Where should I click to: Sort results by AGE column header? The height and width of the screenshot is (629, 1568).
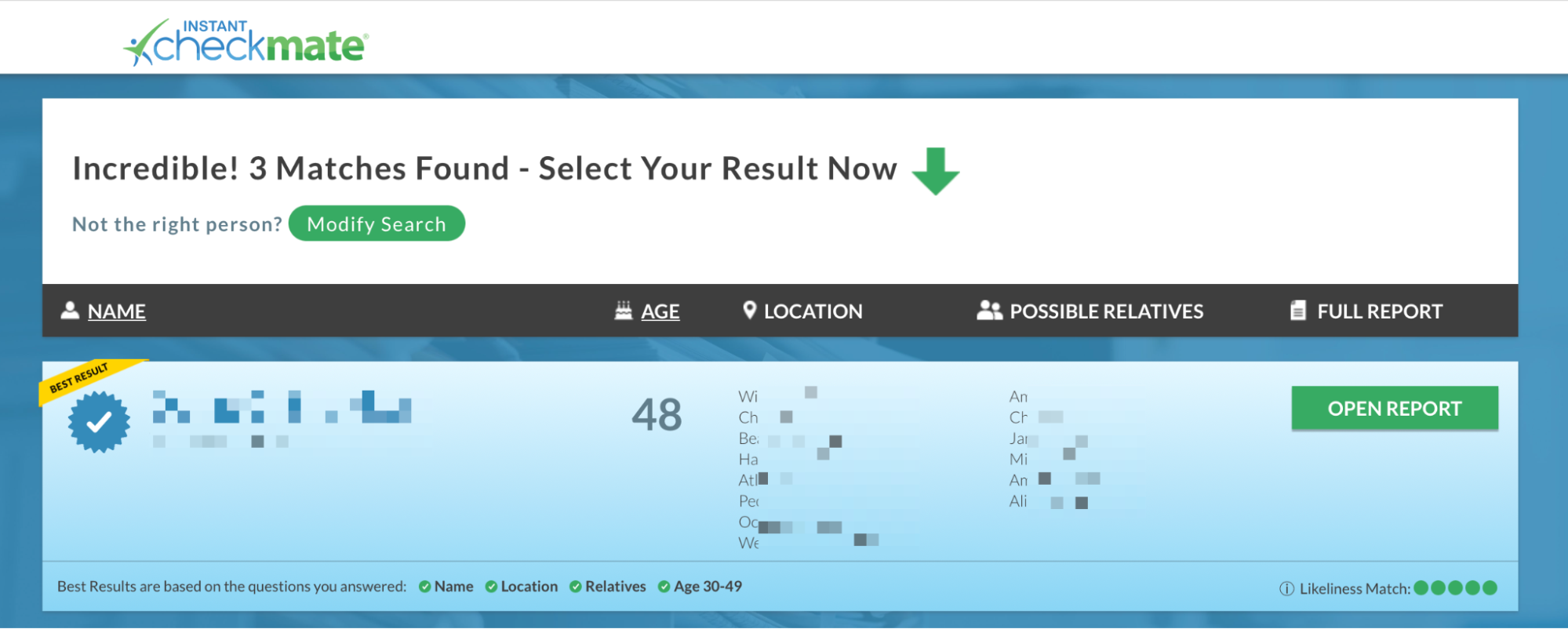click(660, 311)
